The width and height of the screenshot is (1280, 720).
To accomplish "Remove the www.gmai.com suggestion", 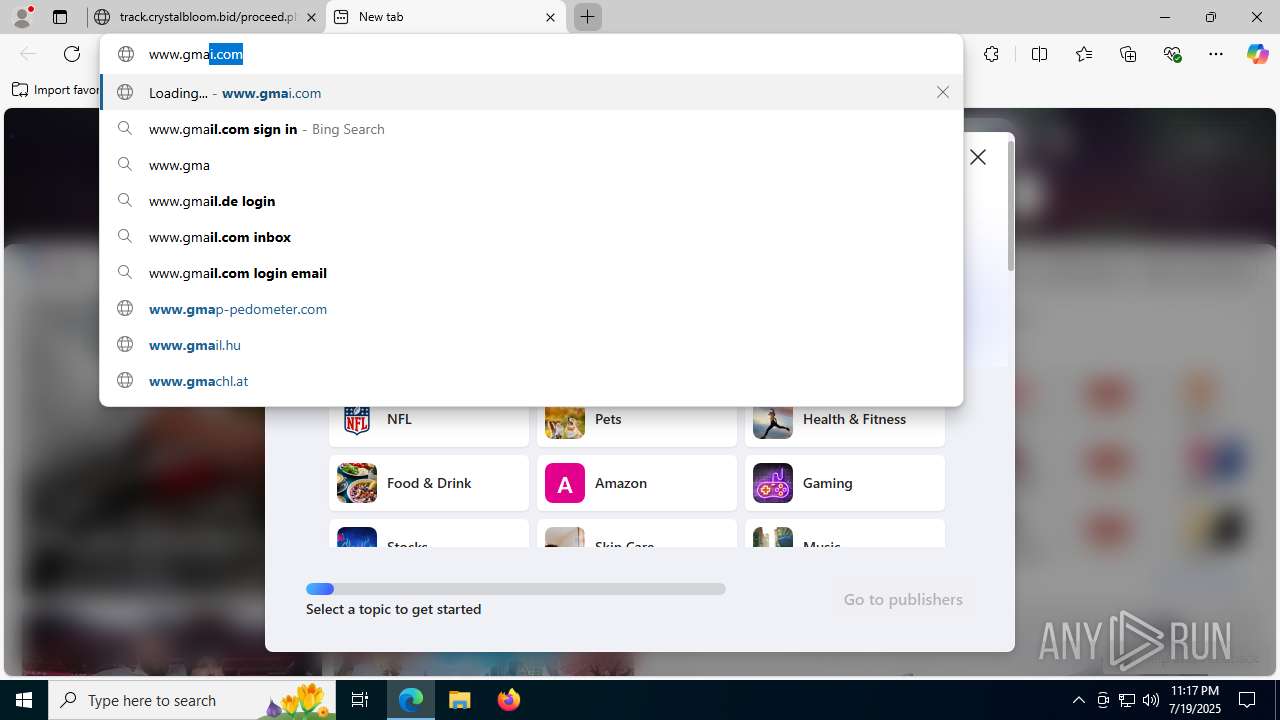I will 943,92.
